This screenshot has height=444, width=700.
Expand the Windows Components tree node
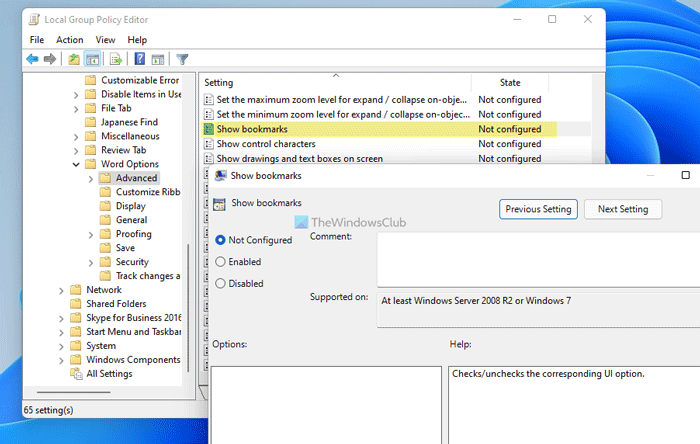[61, 361]
